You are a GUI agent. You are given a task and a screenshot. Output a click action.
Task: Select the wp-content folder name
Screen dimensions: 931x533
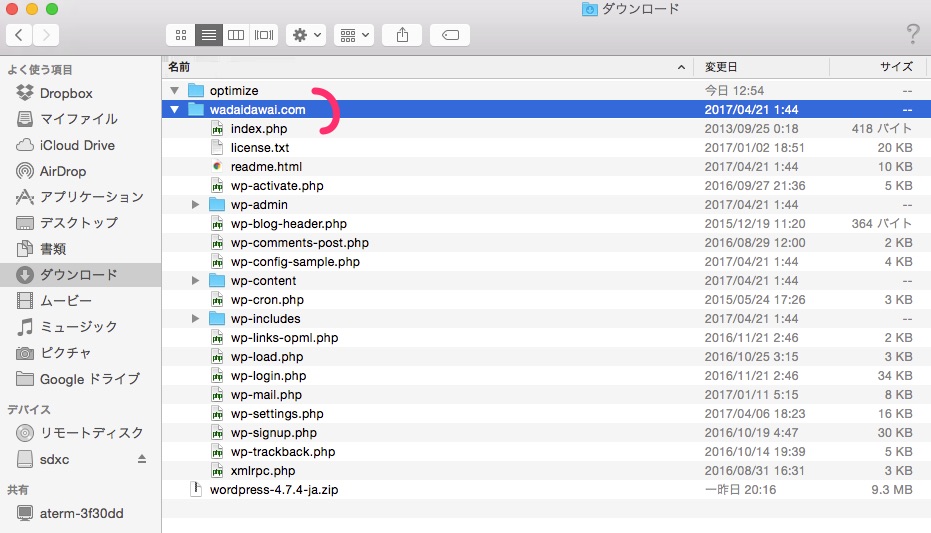pyautogui.click(x=264, y=281)
